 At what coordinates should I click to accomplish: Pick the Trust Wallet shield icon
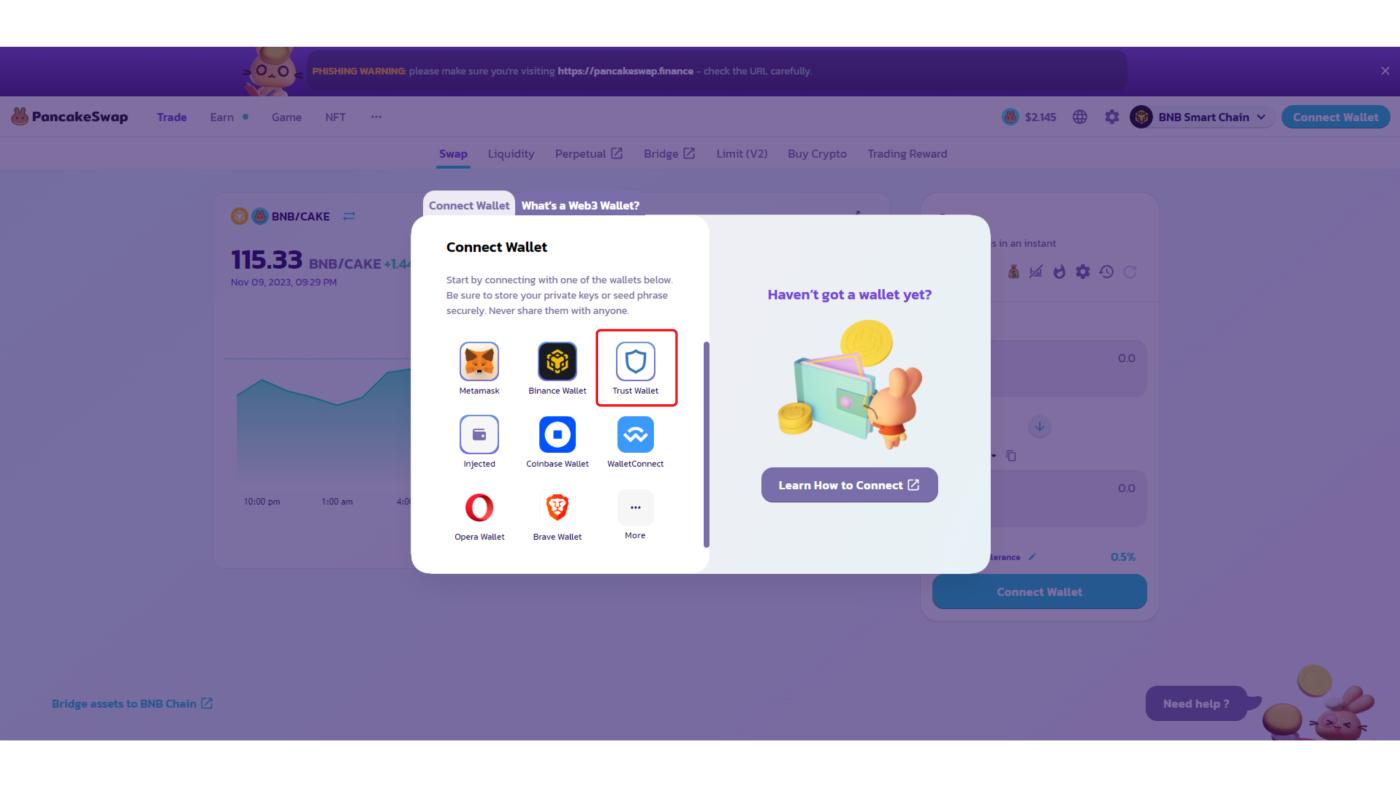[635, 361]
